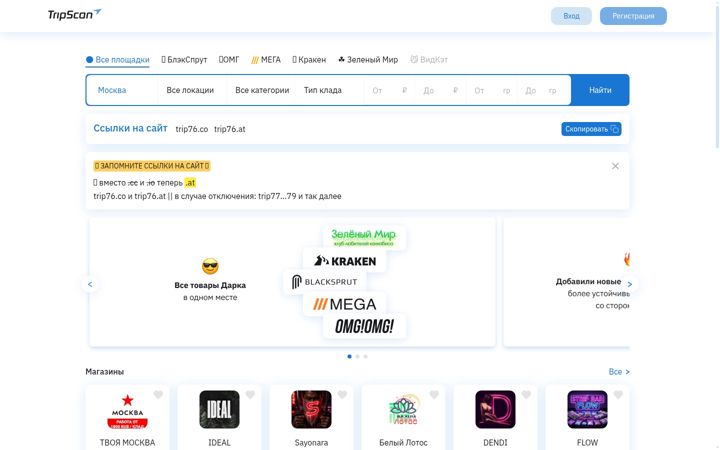
Task: Switch to the ОМГ tab
Action: [229, 60]
